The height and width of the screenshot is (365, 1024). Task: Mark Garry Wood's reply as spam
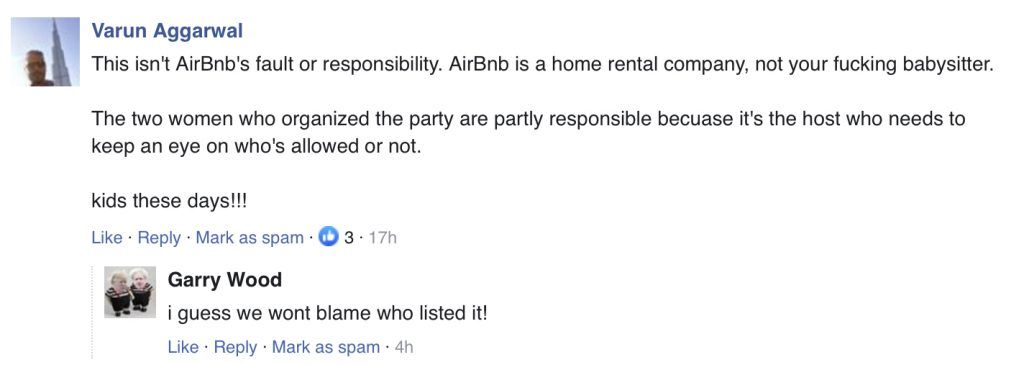pos(326,347)
